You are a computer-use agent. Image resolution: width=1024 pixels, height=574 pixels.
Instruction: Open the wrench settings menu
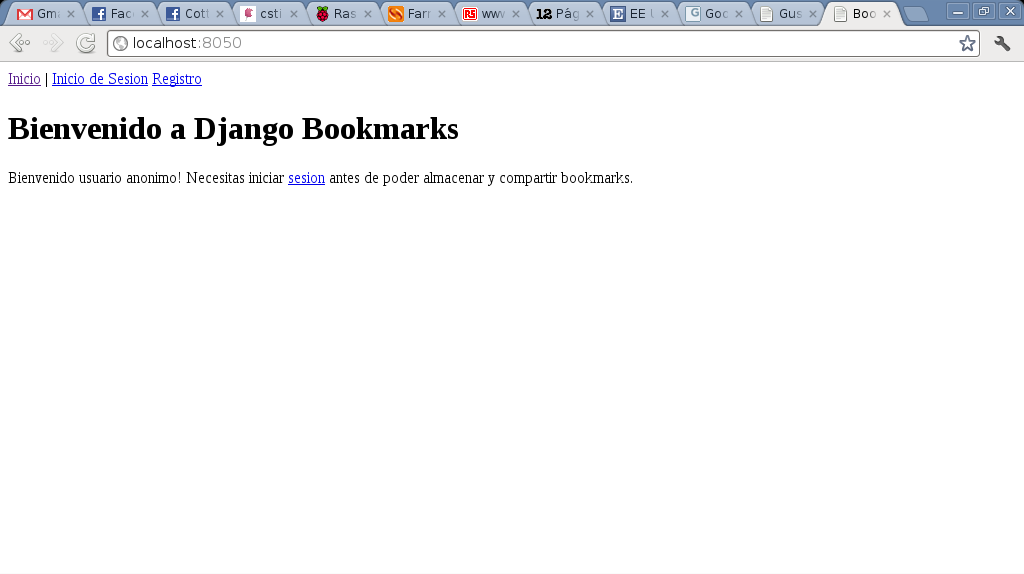click(1002, 43)
